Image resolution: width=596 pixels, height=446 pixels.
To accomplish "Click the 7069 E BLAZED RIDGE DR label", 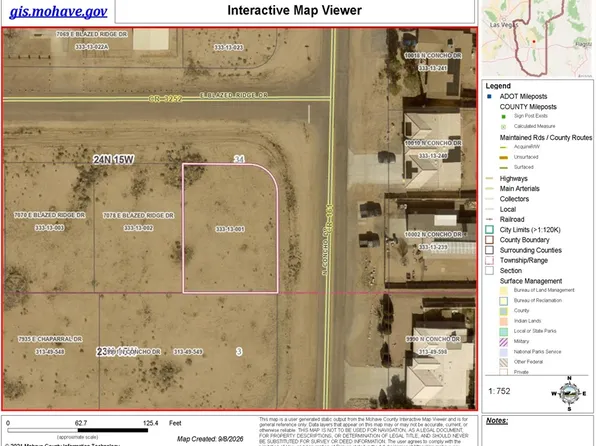I will [x=92, y=34].
